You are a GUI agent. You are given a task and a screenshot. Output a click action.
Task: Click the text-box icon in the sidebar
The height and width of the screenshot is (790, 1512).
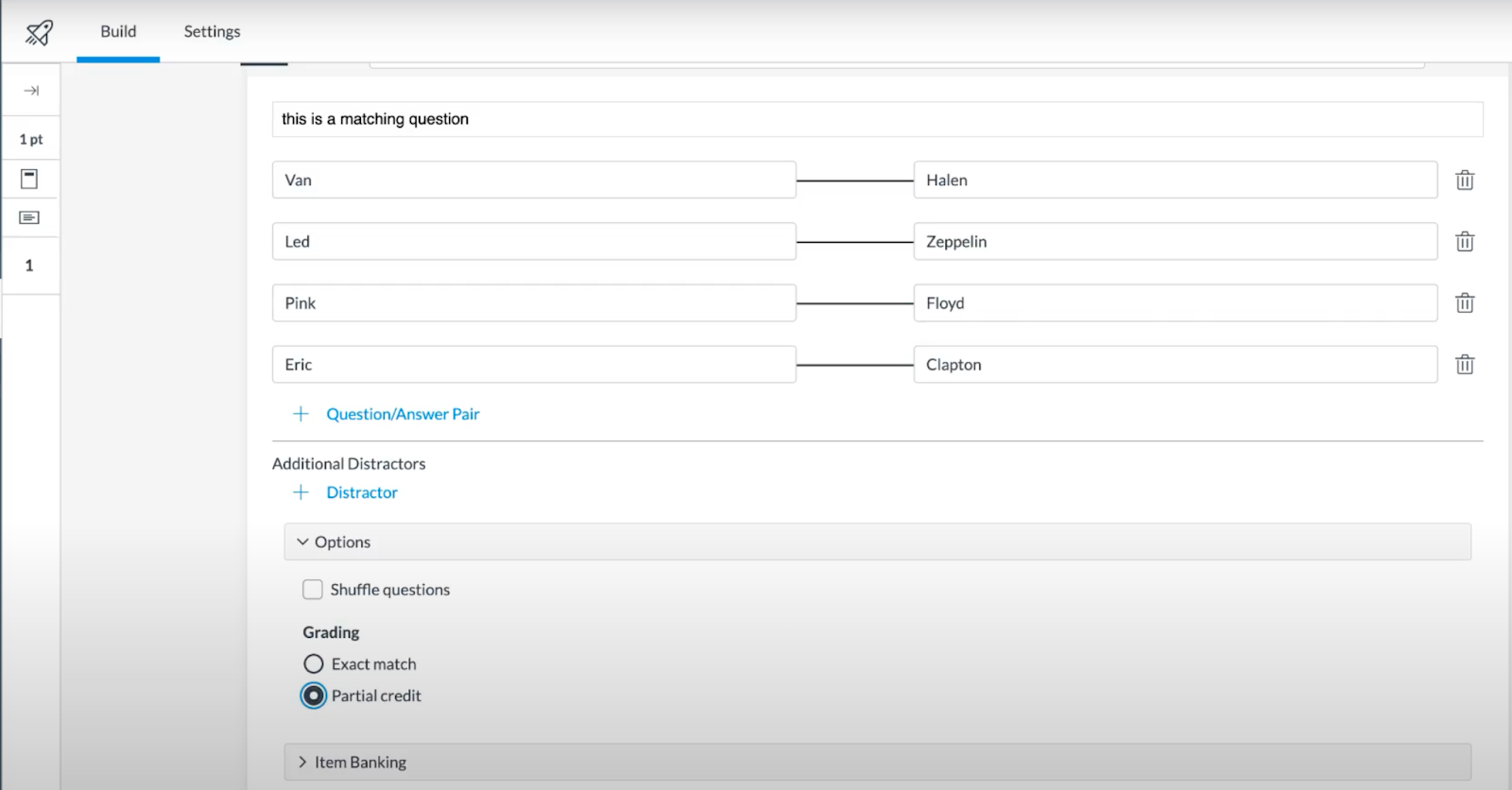tap(29, 218)
